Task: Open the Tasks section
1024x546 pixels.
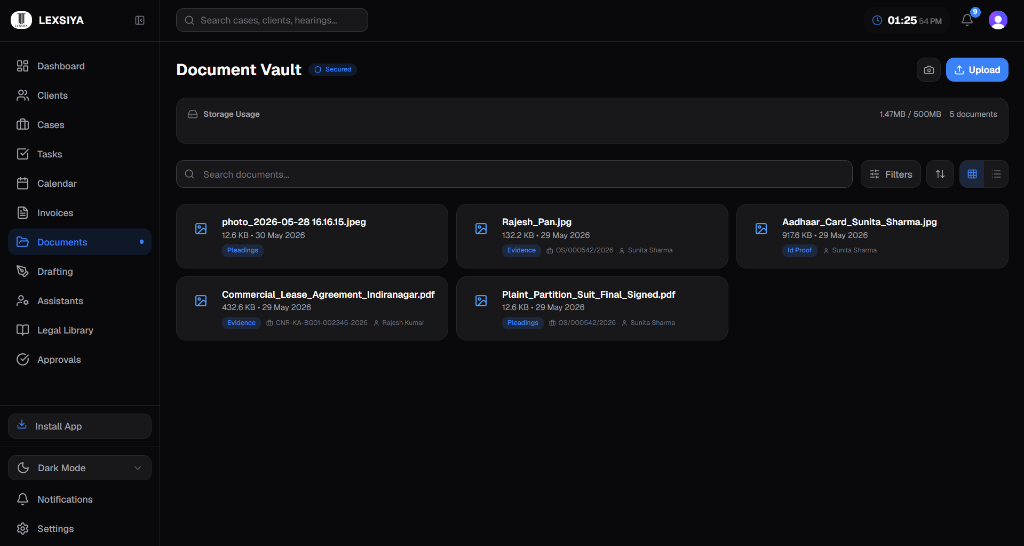Action: pos(80,154)
